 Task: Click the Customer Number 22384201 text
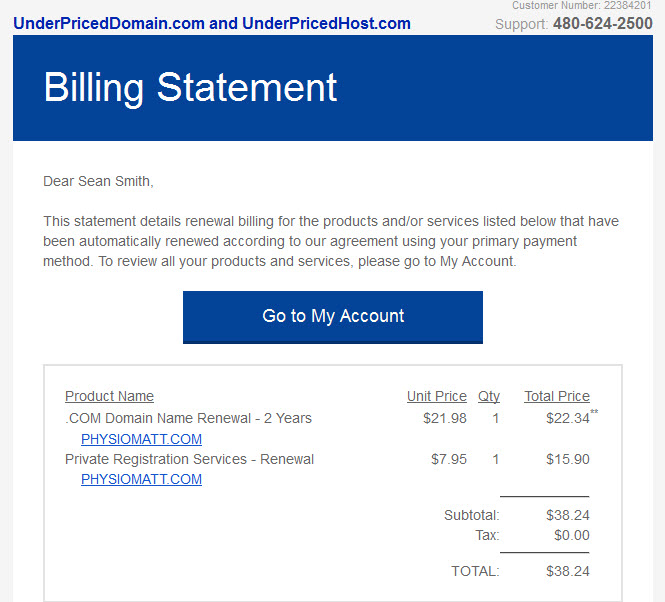click(581, 6)
